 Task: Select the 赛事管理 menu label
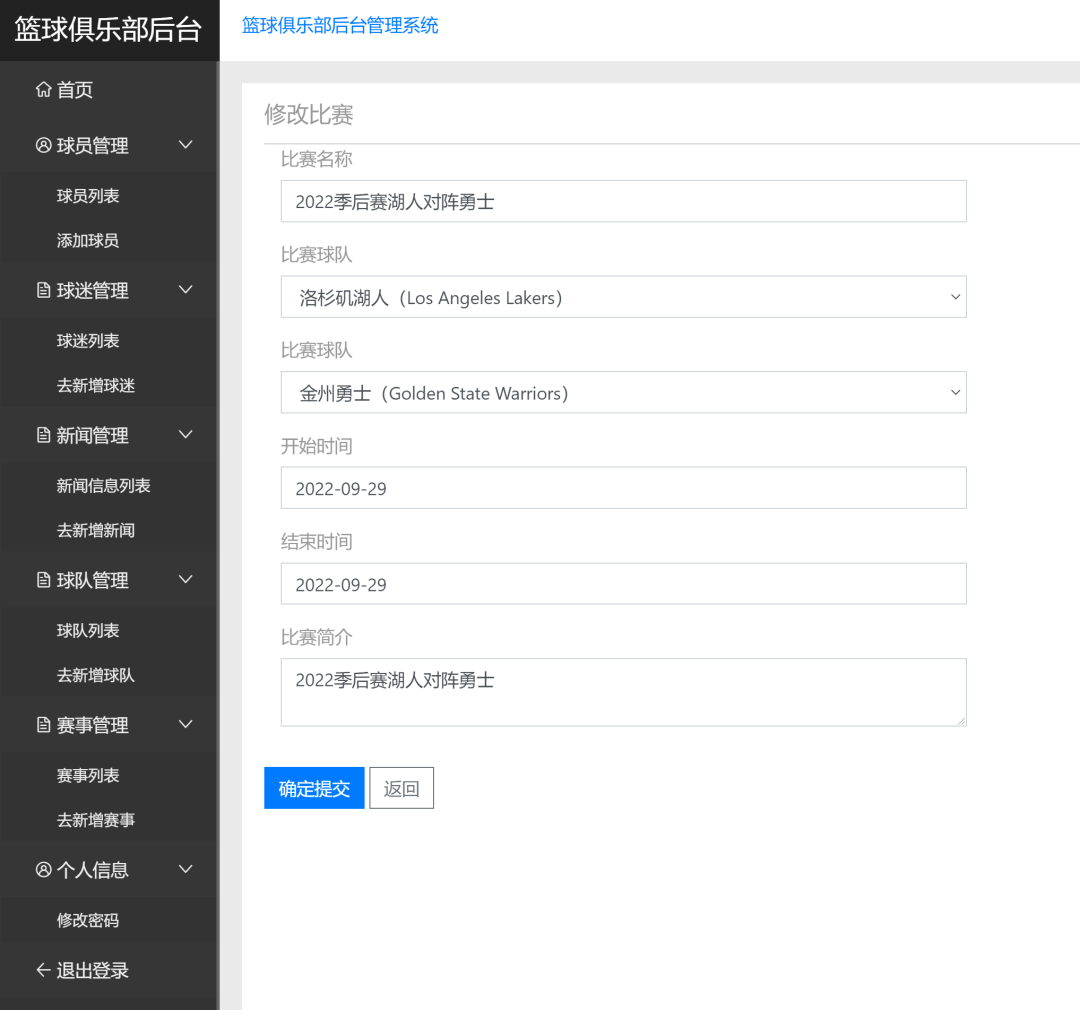click(92, 725)
